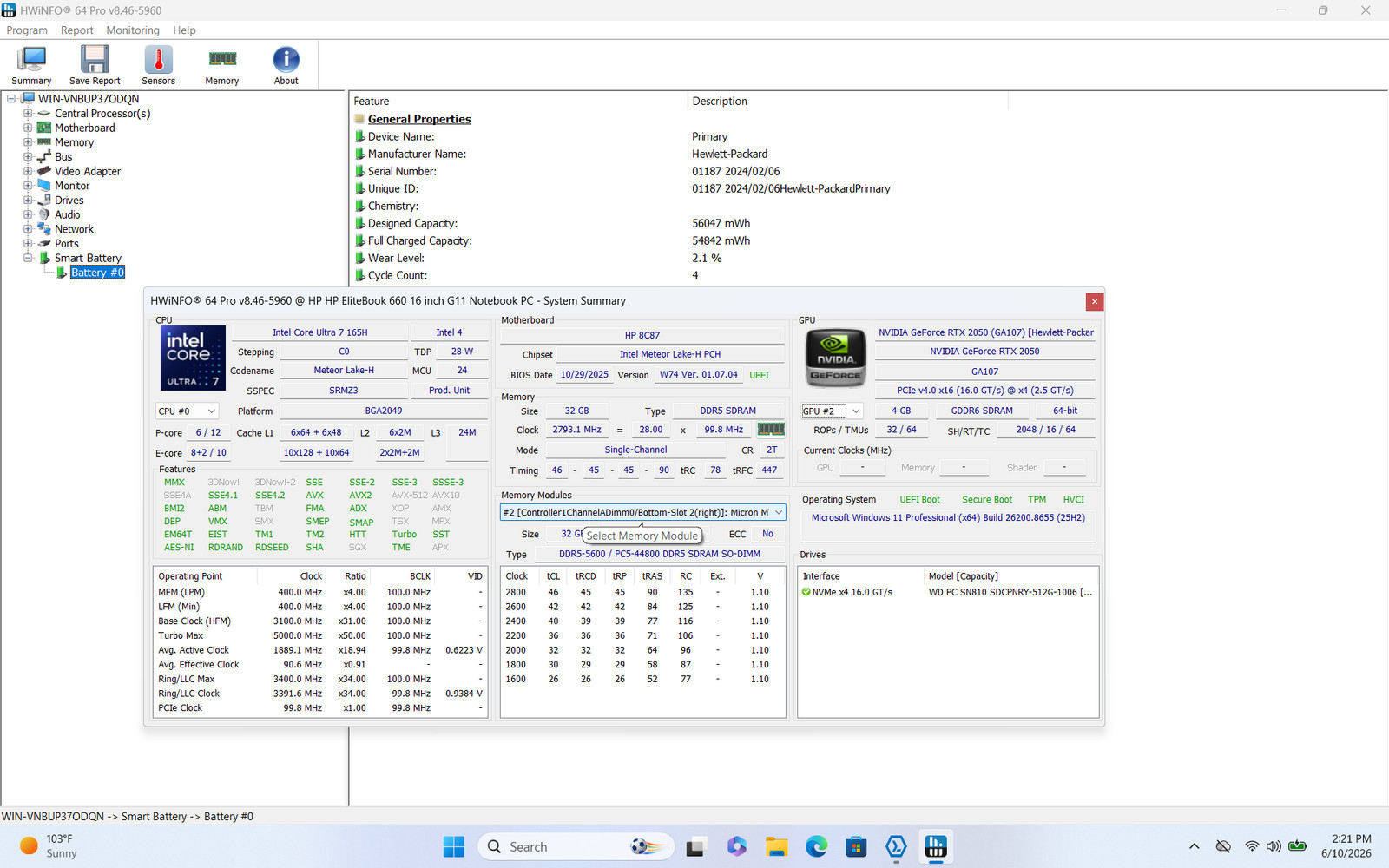Click the Secure Boot indicator
1389x868 pixels.
pos(987,500)
